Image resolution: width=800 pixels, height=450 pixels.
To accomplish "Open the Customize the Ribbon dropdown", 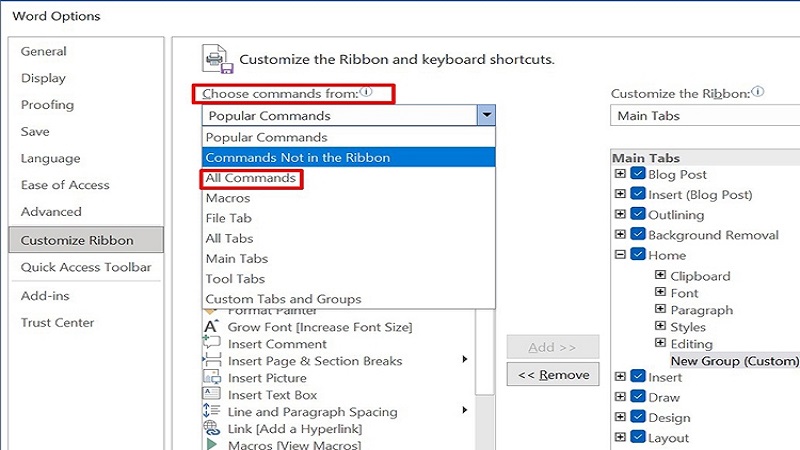I will [x=705, y=116].
